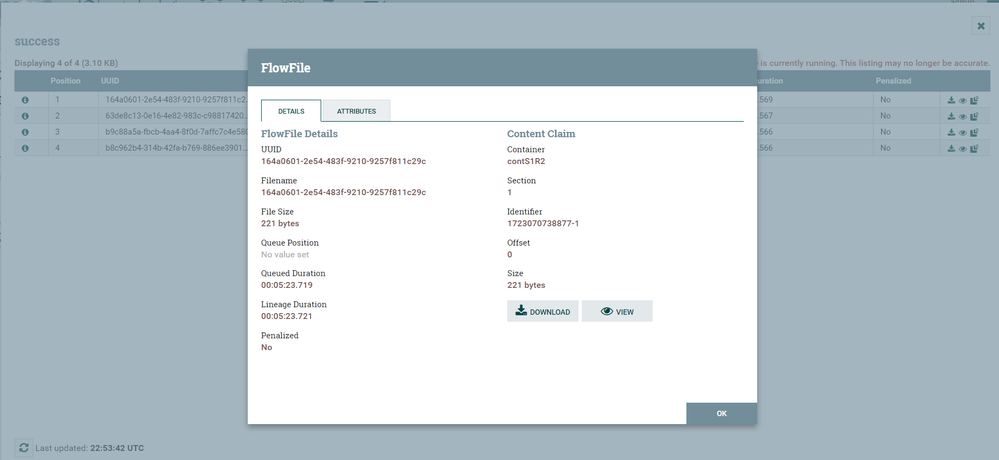This screenshot has width=999, height=460.
Task: Click UUID cell starting 164a0601 in table
Action: (x=176, y=100)
